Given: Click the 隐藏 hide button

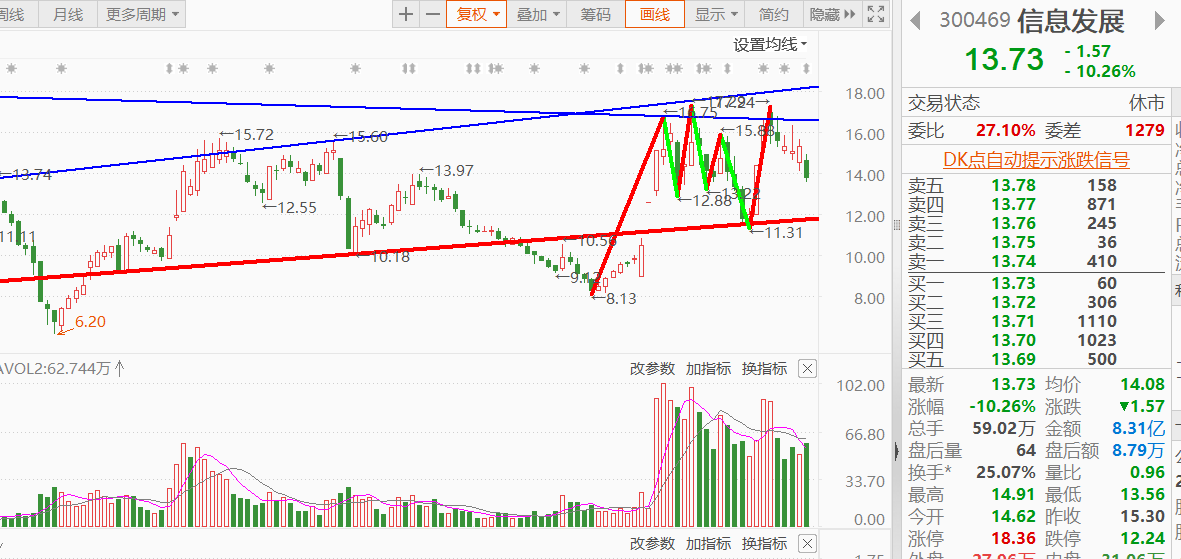Looking at the screenshot, I should pos(833,14).
